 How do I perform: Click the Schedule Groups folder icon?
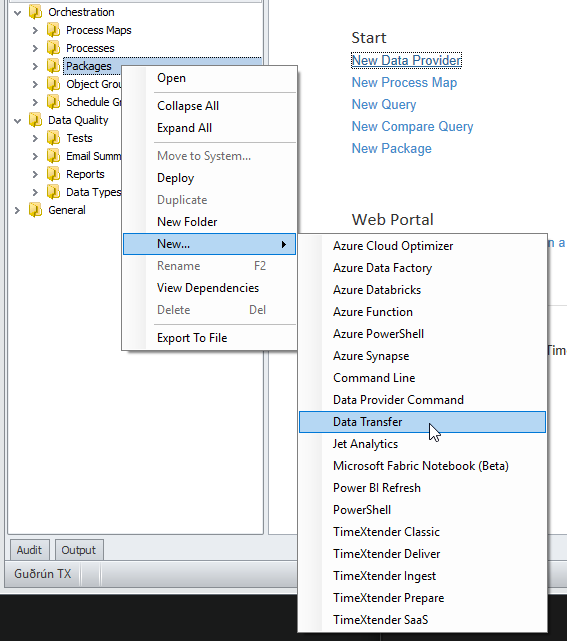54,102
